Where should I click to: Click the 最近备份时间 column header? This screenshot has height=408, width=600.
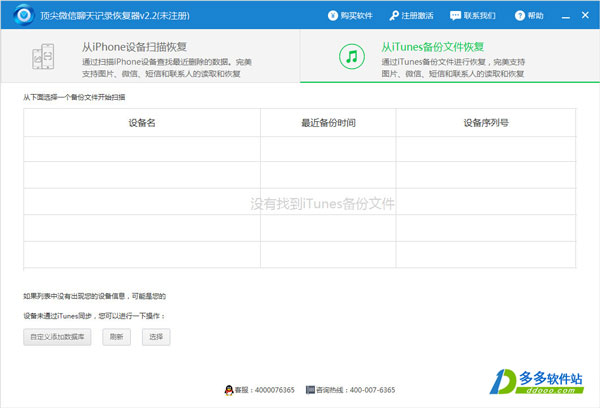[328, 123]
